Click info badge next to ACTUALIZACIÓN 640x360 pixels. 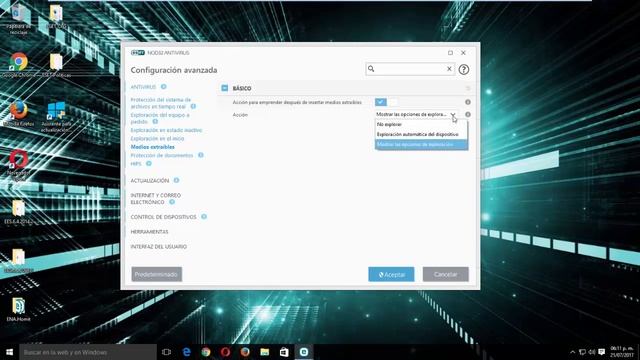click(176, 180)
